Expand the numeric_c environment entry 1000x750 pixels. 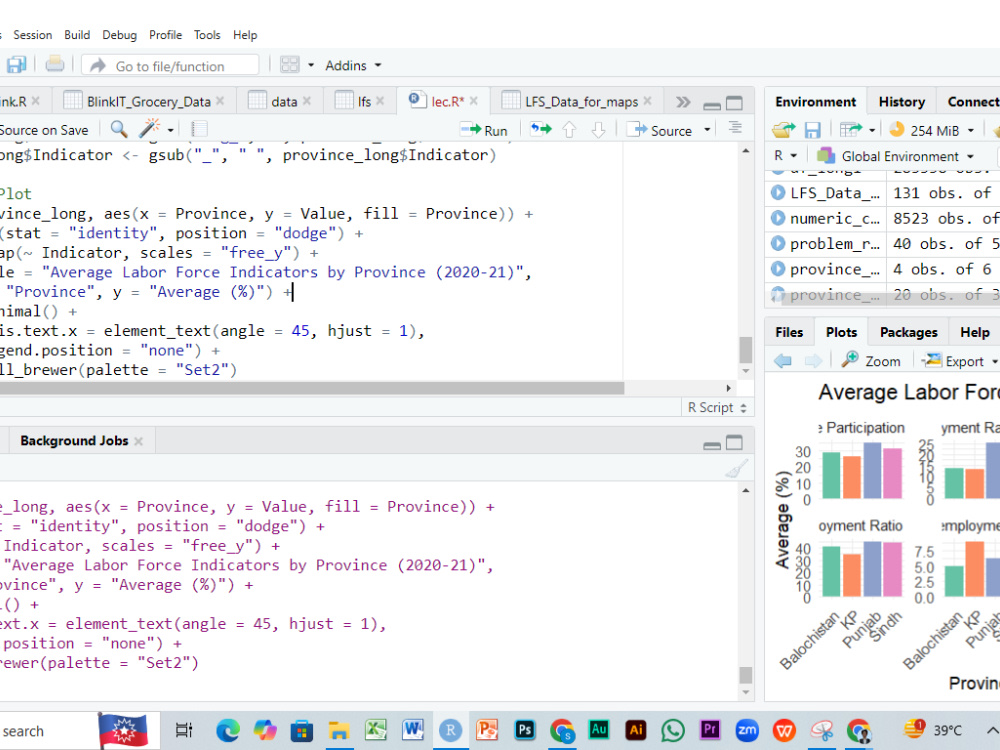(777, 218)
